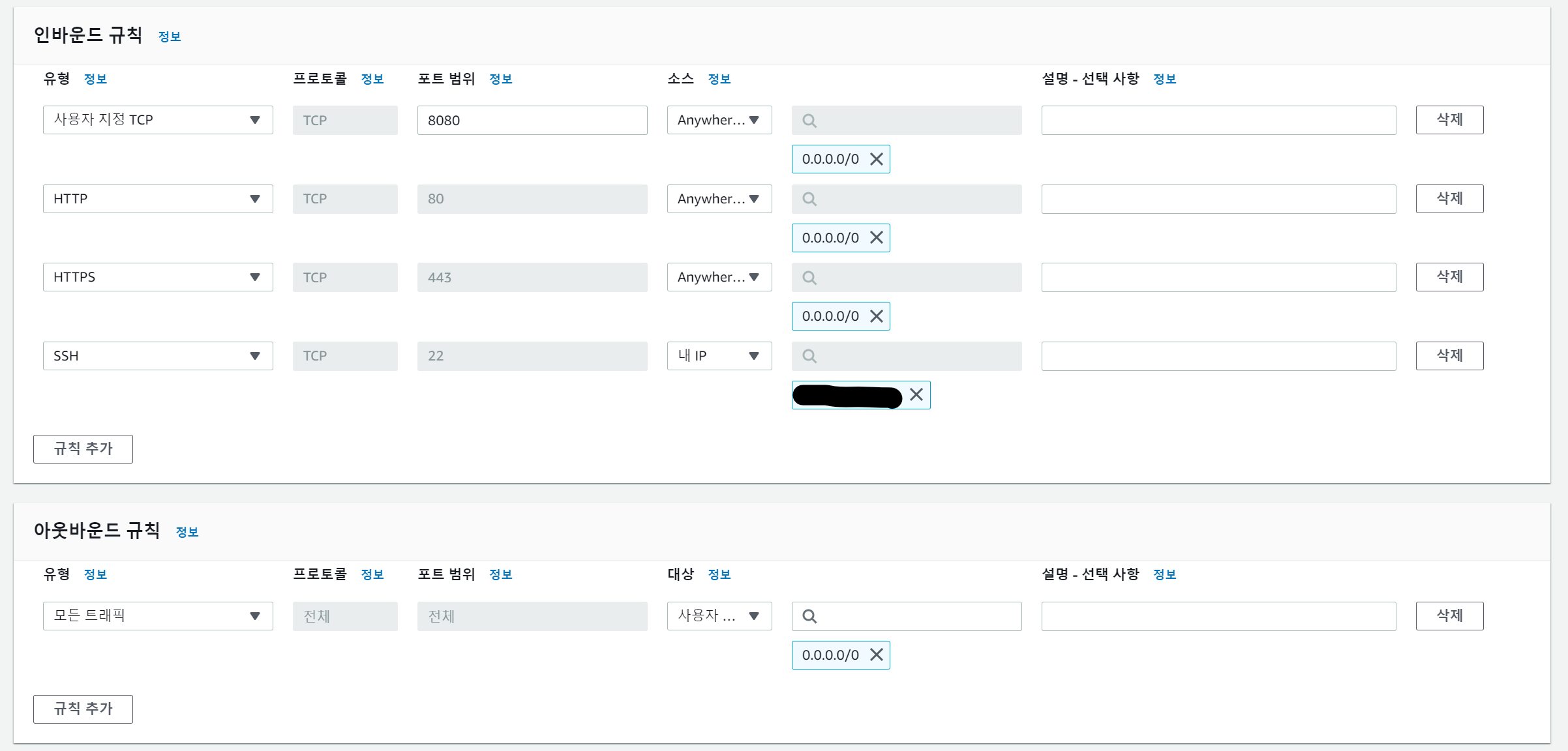Viewport: 1568px width, 751px height.
Task: Delete the outbound rule with 삭제
Action: (x=1449, y=616)
